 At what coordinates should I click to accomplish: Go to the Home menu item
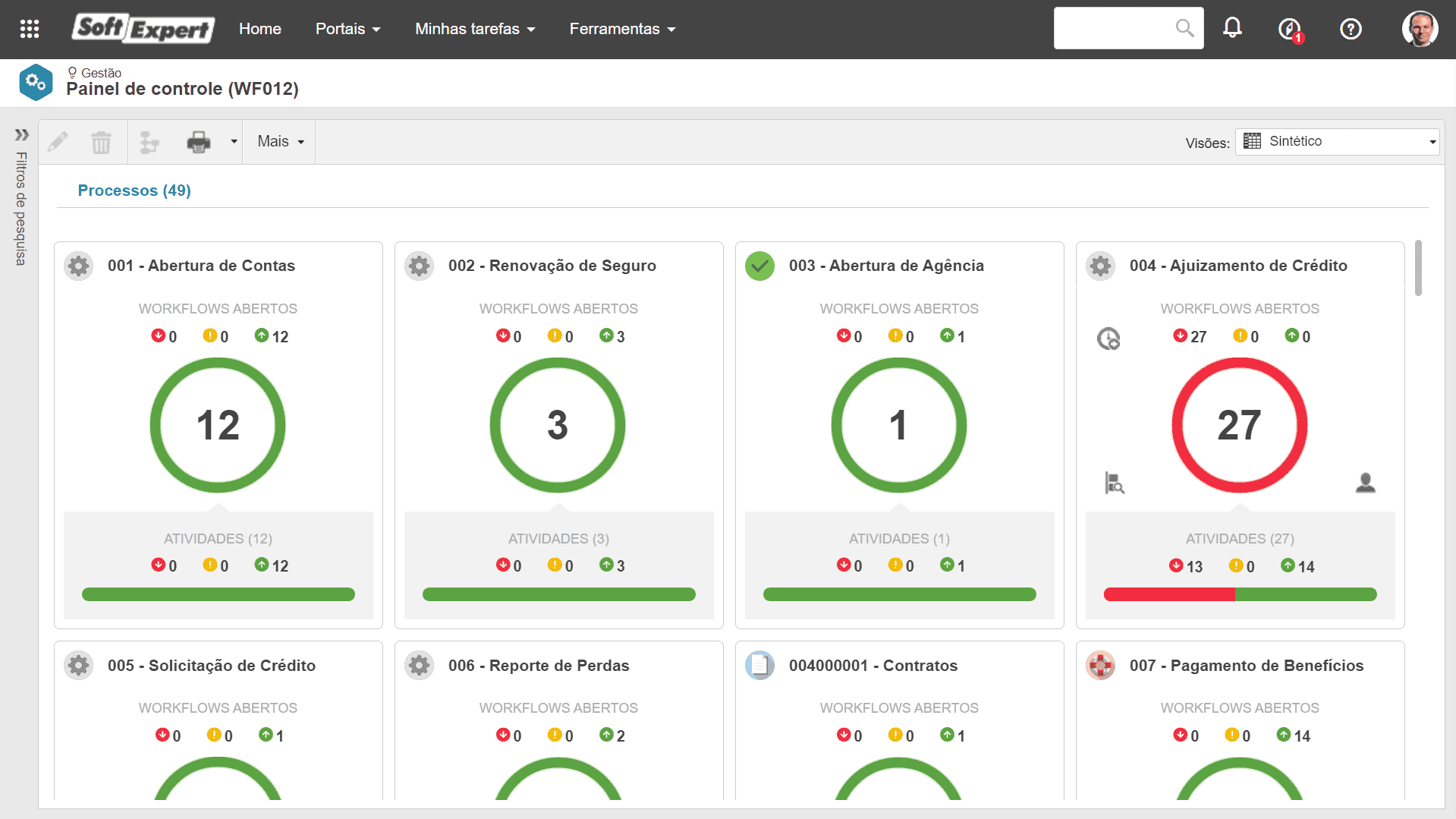point(260,29)
